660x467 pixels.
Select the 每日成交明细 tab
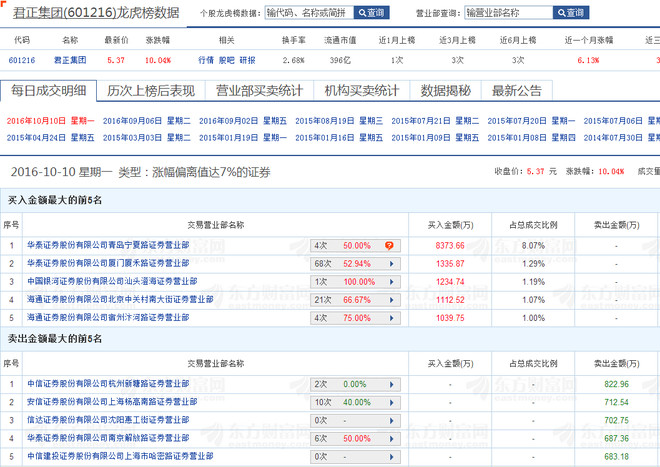(48, 91)
